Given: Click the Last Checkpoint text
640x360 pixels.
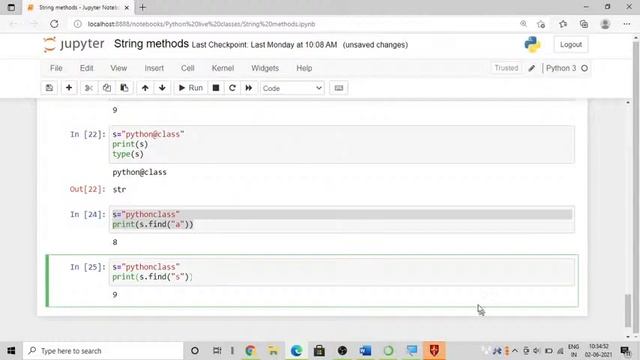Looking at the screenshot, I should [264, 45].
